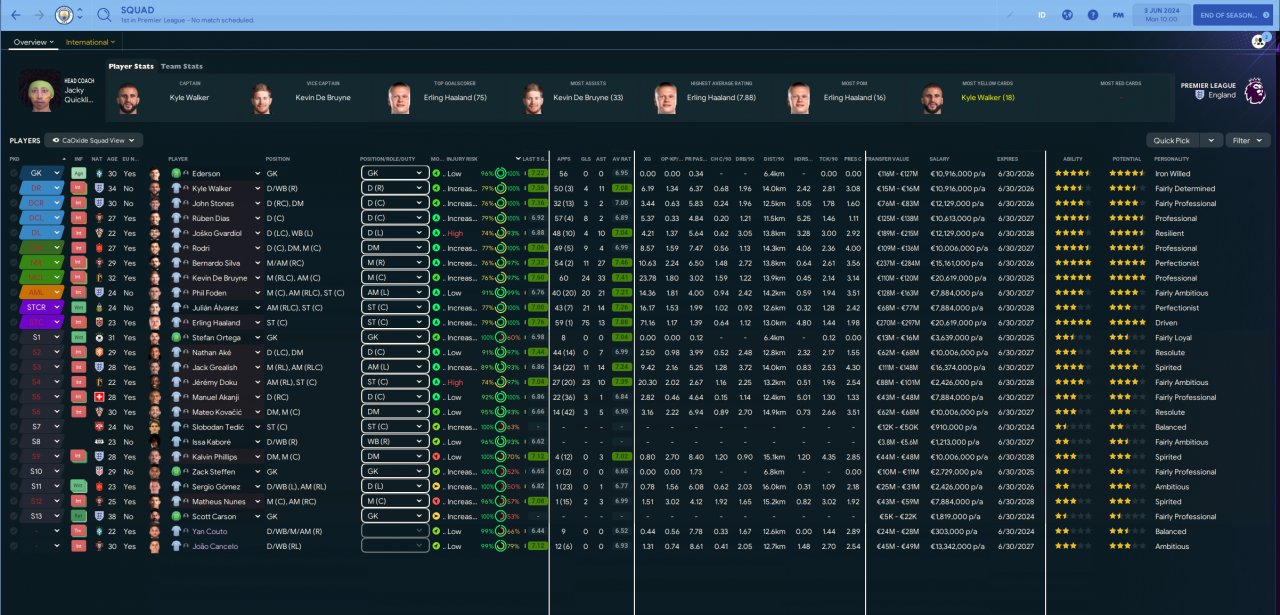The height and width of the screenshot is (615, 1280).
Task: Click Ederson's condition ring icon
Action: [x=500, y=173]
